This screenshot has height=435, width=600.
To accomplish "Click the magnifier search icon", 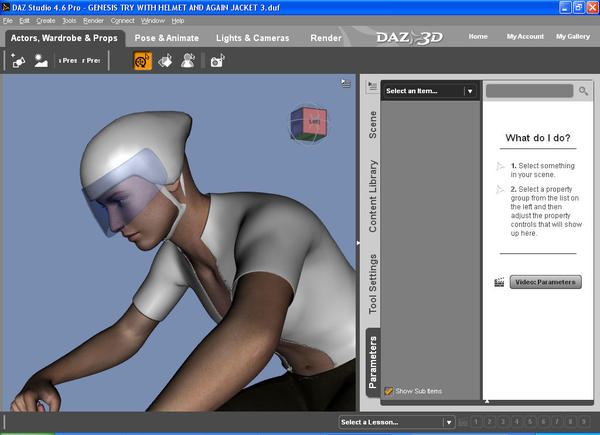I will 583,91.
